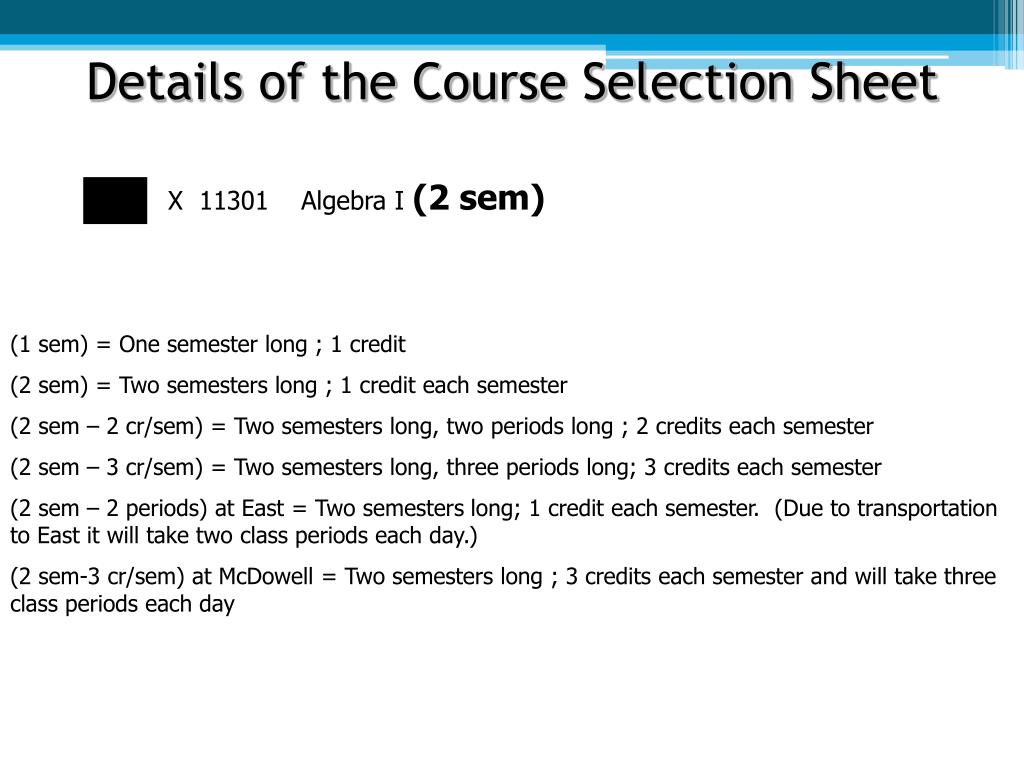
Task: Click the slide title Details of the Course Selection Sheet
Action: point(513,82)
